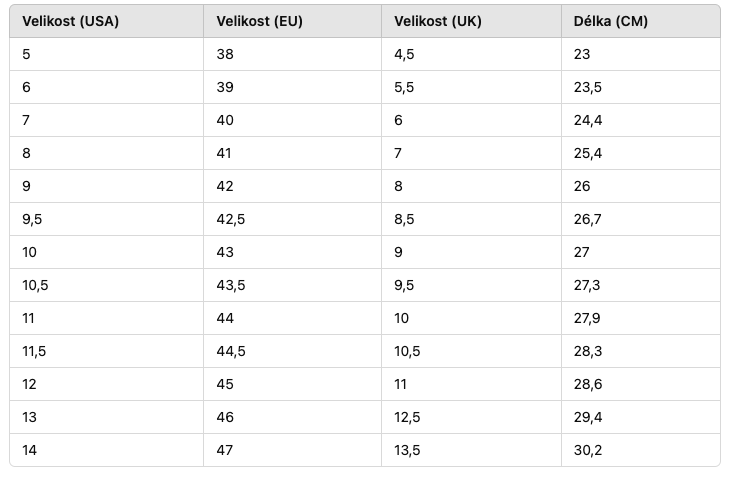Click the EU size 45 cell
Viewport: 739px width, 480px height.
(292, 384)
